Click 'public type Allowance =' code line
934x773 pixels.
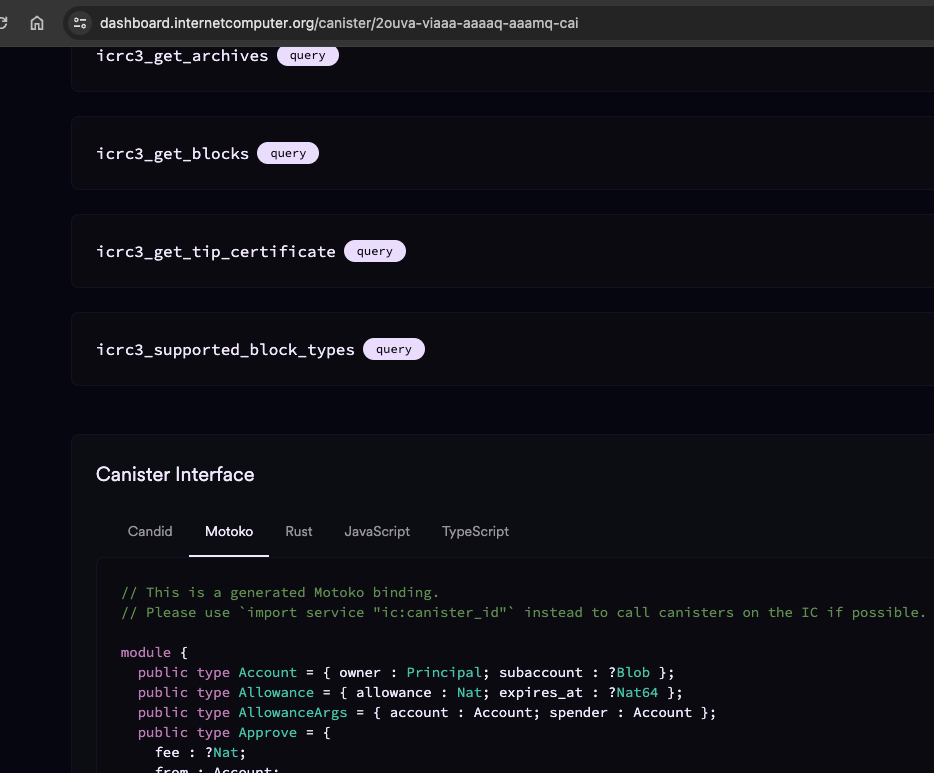tap(410, 693)
